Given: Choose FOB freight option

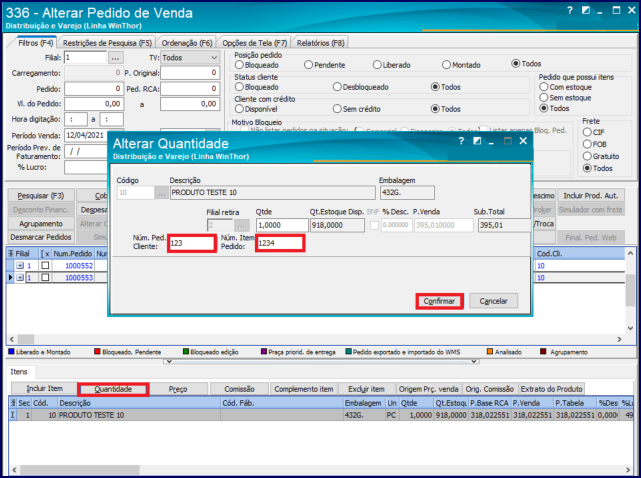Looking at the screenshot, I should [x=587, y=144].
